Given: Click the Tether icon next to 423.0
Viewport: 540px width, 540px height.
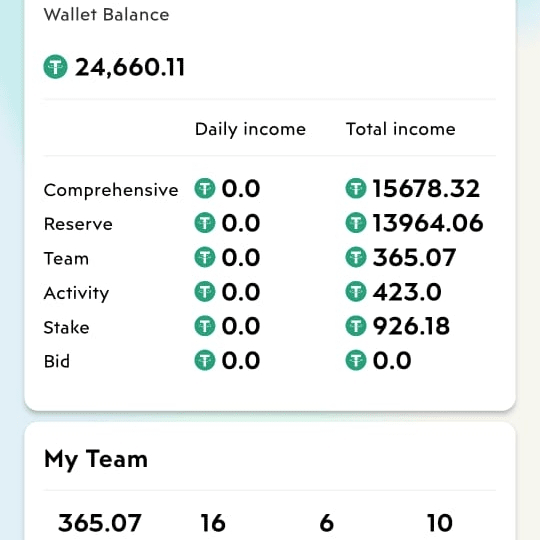Looking at the screenshot, I should point(356,291).
